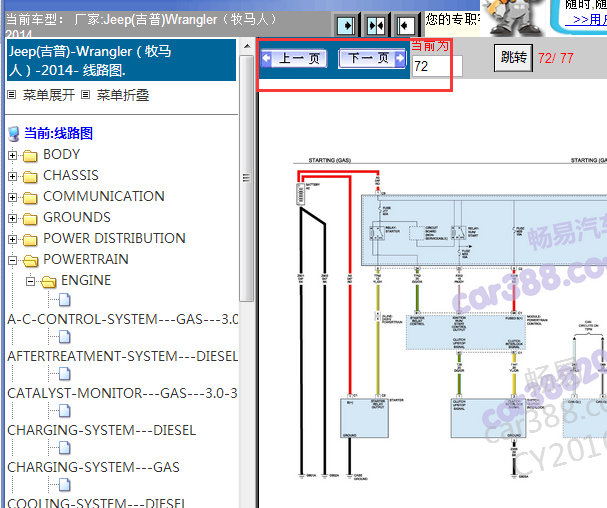
Task: Click 菜单展开 to expand menu
Action: [x=49, y=95]
